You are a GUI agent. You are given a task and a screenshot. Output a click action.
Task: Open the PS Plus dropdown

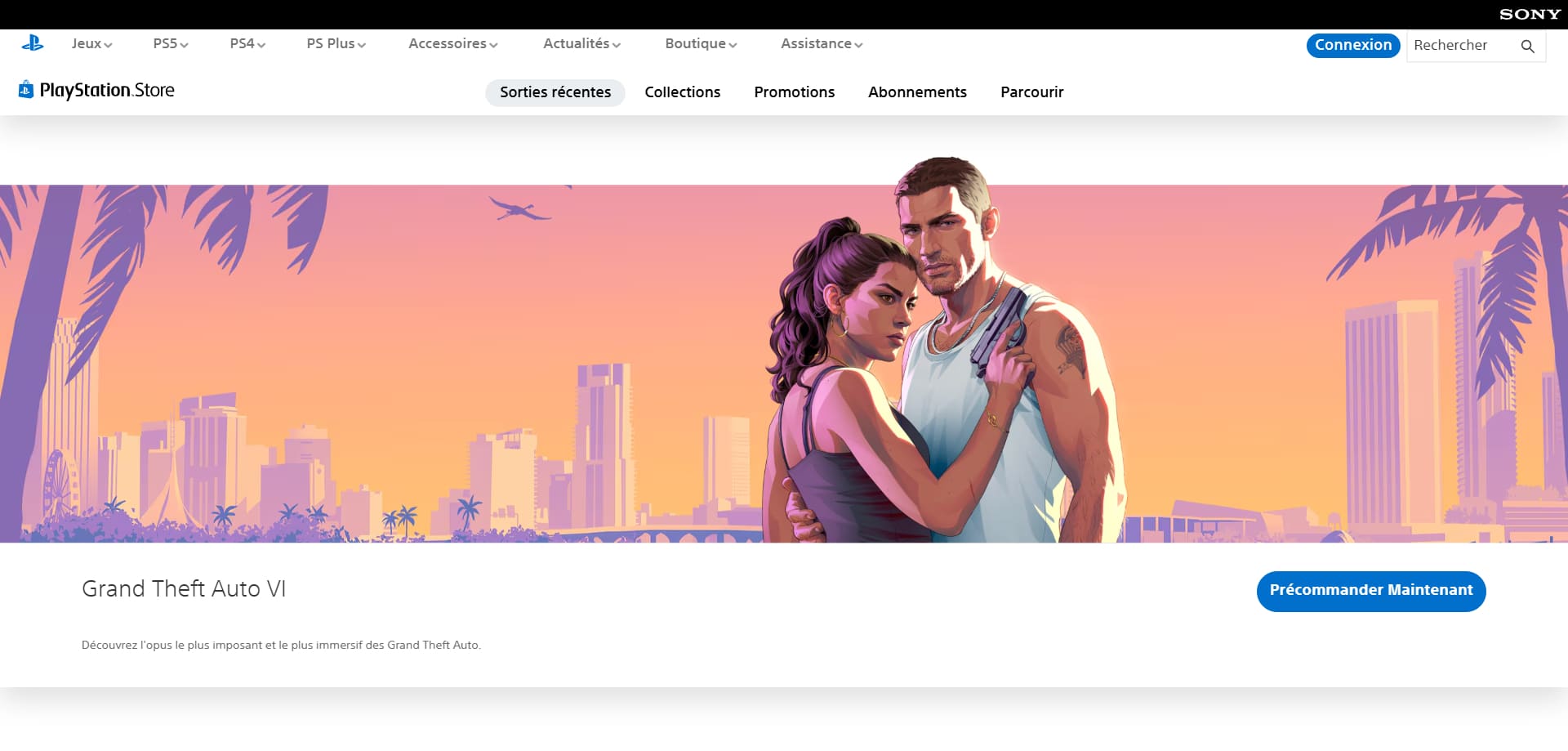point(336,44)
